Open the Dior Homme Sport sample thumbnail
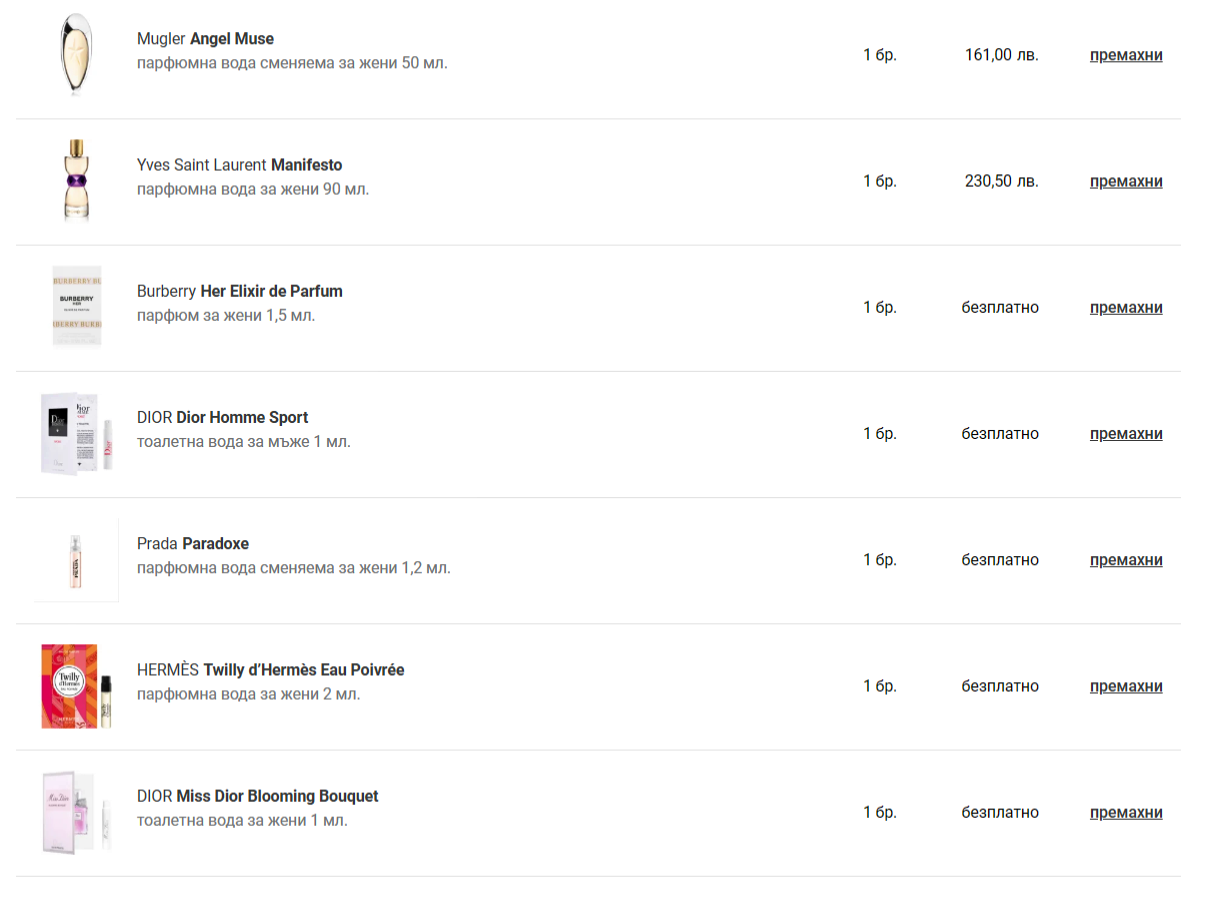This screenshot has height=898, width=1226. pos(77,433)
